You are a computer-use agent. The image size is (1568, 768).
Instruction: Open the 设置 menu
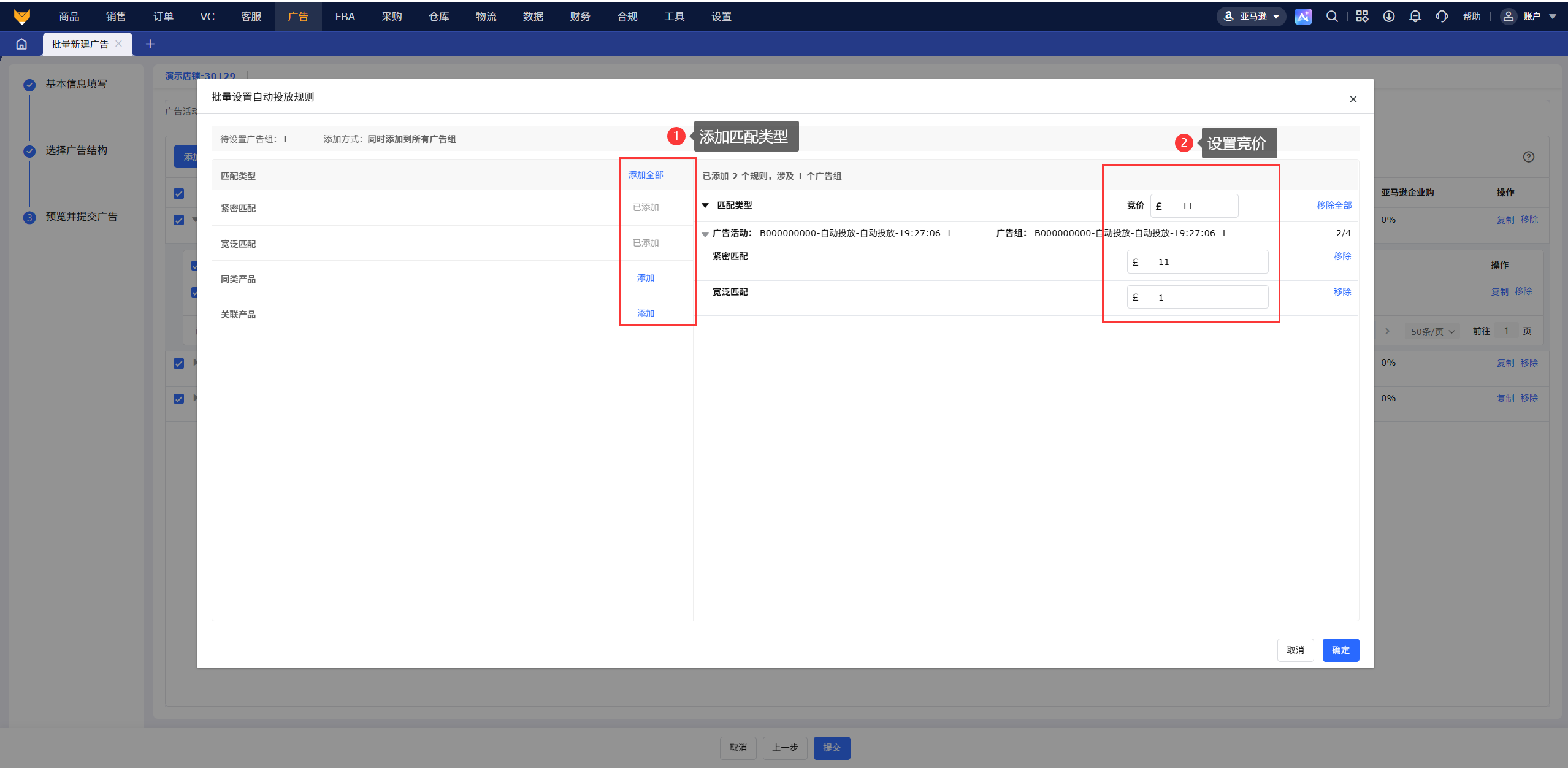pyautogui.click(x=721, y=17)
